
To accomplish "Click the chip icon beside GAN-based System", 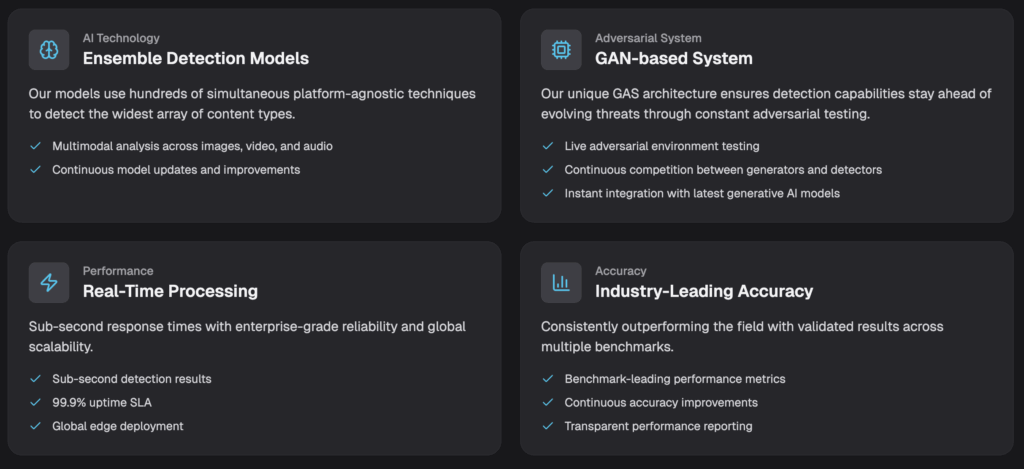I will click(561, 49).
